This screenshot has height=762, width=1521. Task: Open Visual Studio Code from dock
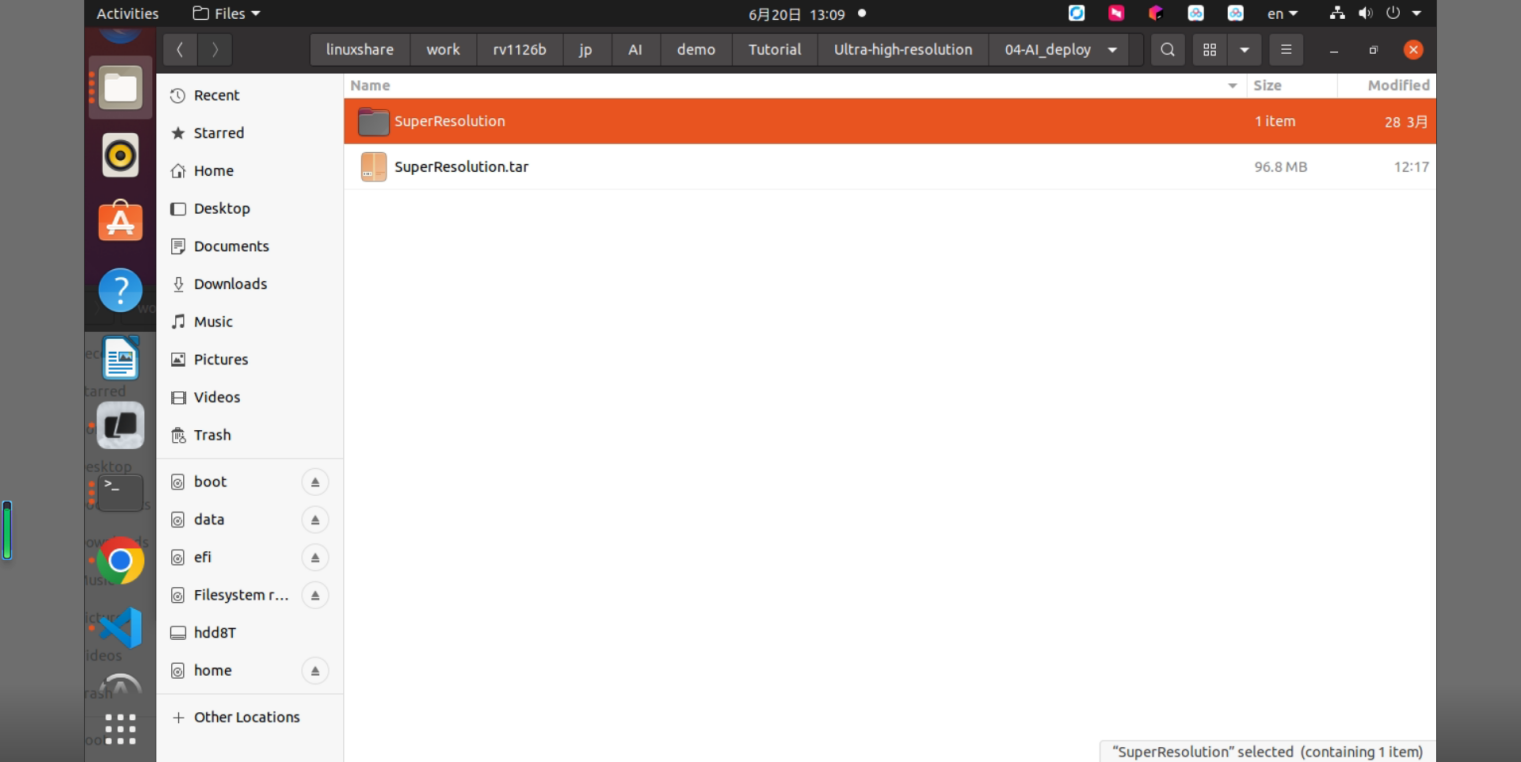[x=120, y=628]
